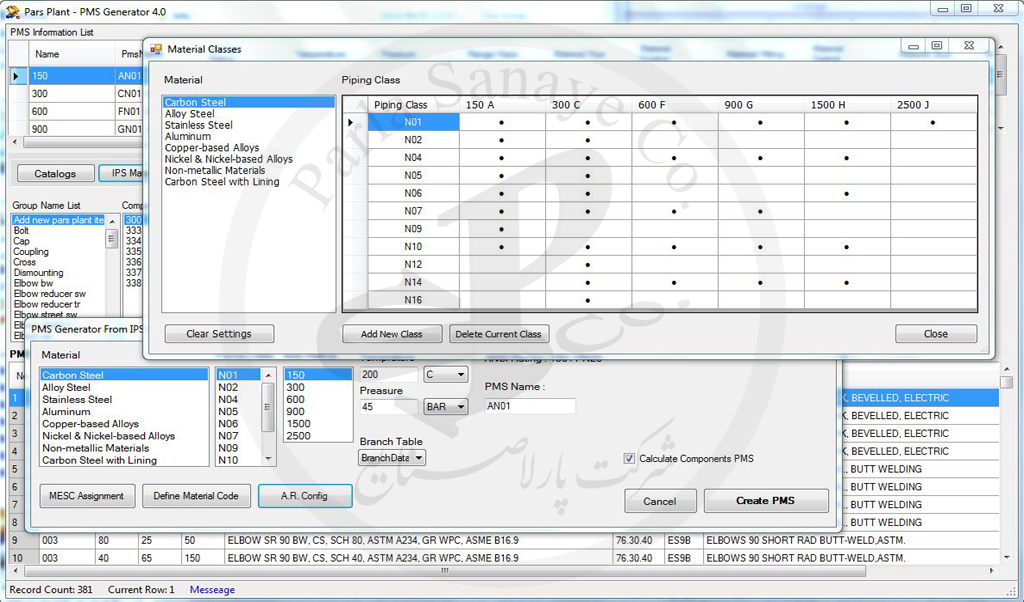Click the Catalogs button in main window
The image size is (1024, 602).
(55, 173)
